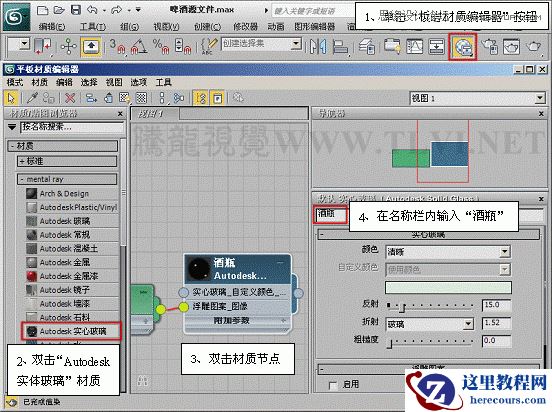The height and width of the screenshot is (412, 552).
Task: Click the material name field 酒瓶
Action: pos(331,214)
